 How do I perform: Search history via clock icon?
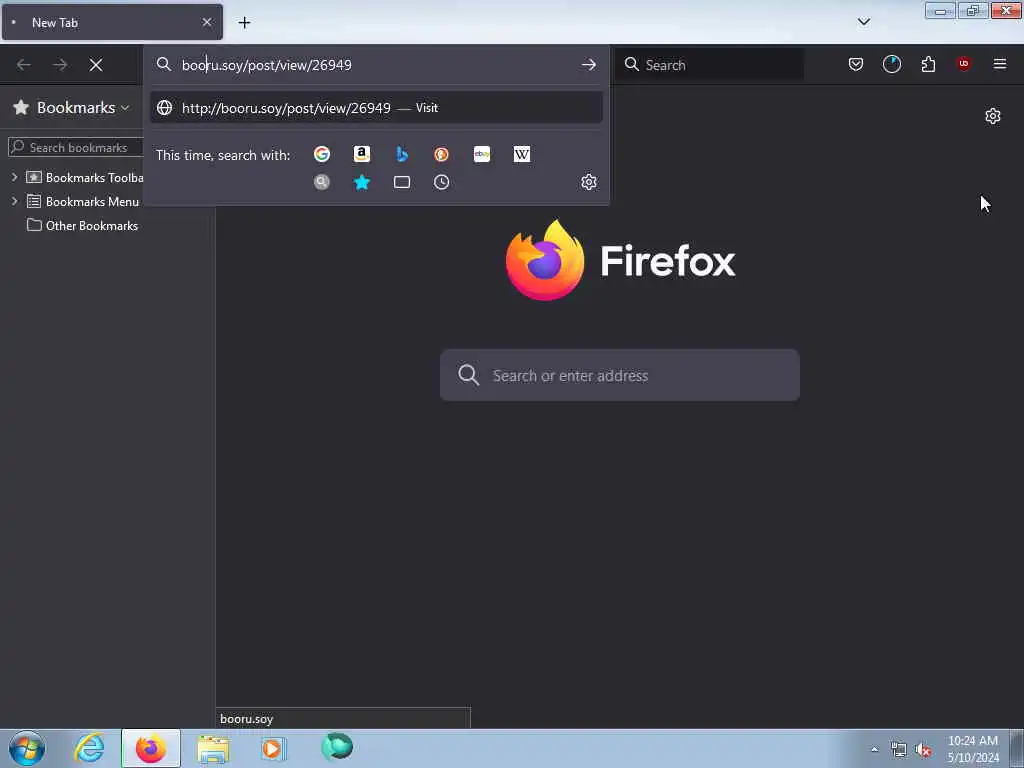tap(441, 182)
